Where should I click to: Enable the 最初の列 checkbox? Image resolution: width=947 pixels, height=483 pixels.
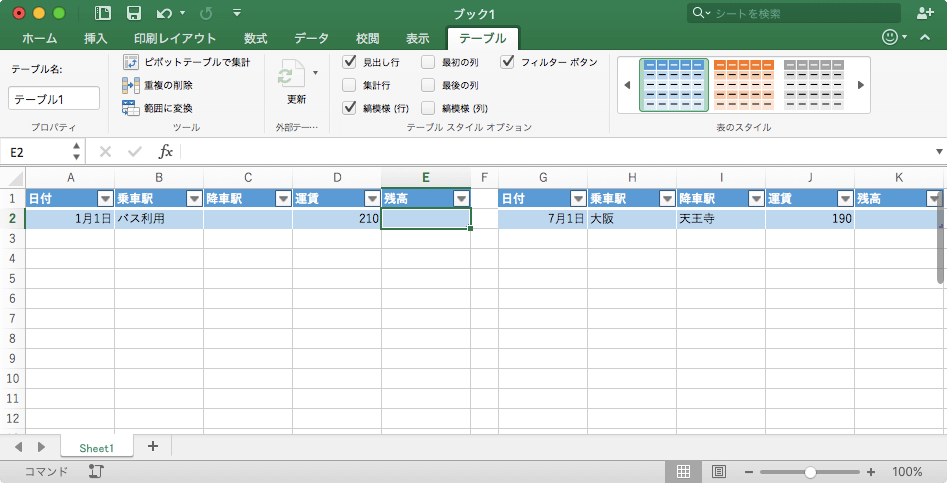click(428, 62)
